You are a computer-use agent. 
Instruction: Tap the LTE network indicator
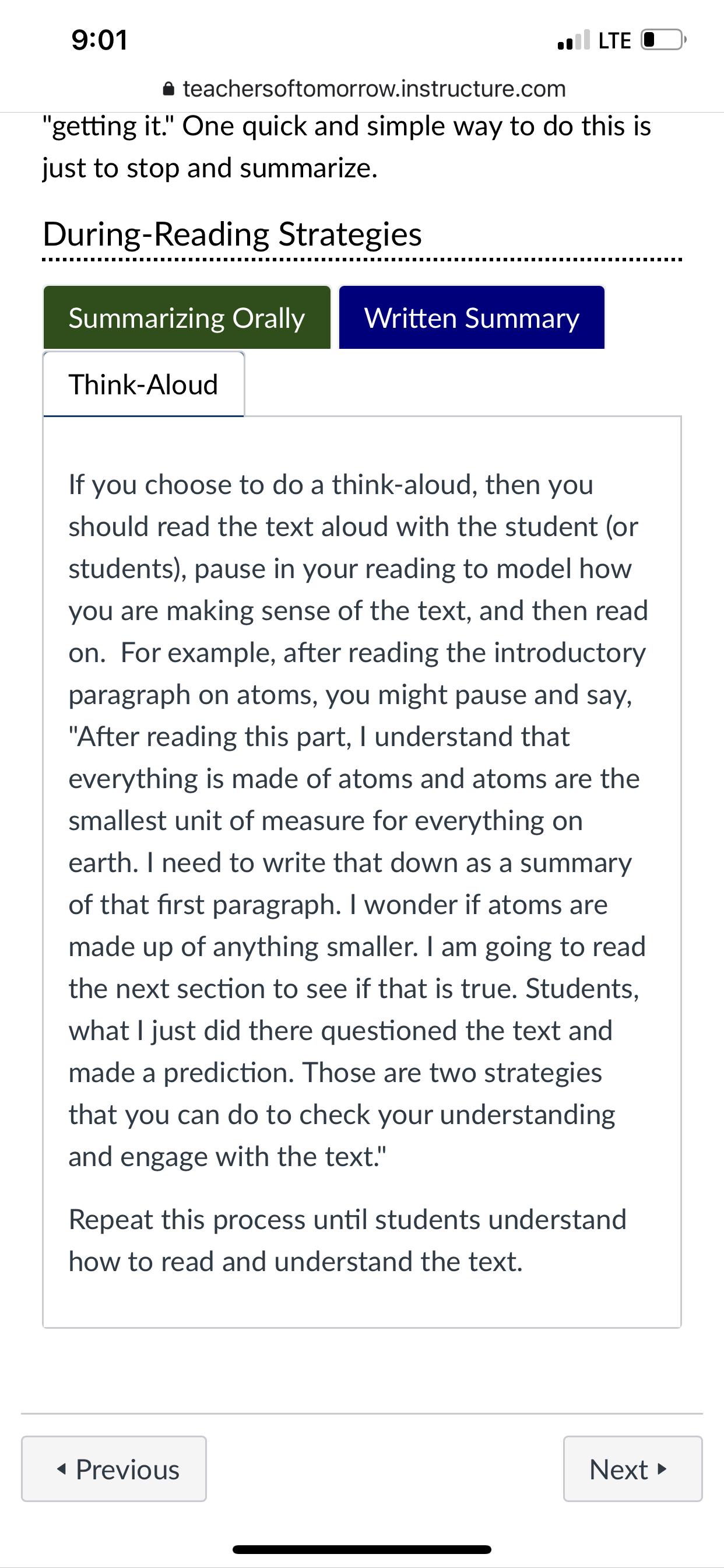point(614,40)
